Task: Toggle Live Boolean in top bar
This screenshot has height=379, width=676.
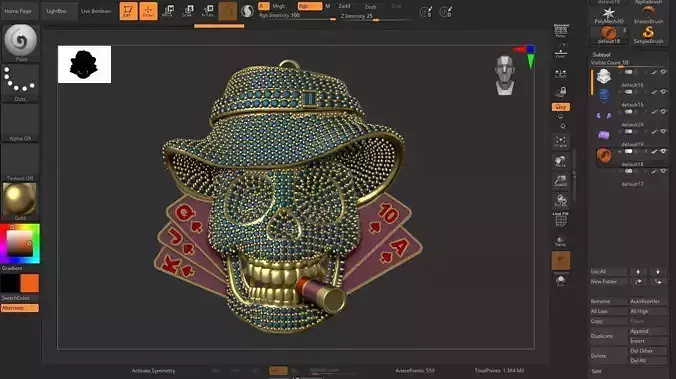Action: pyautogui.click(x=96, y=11)
